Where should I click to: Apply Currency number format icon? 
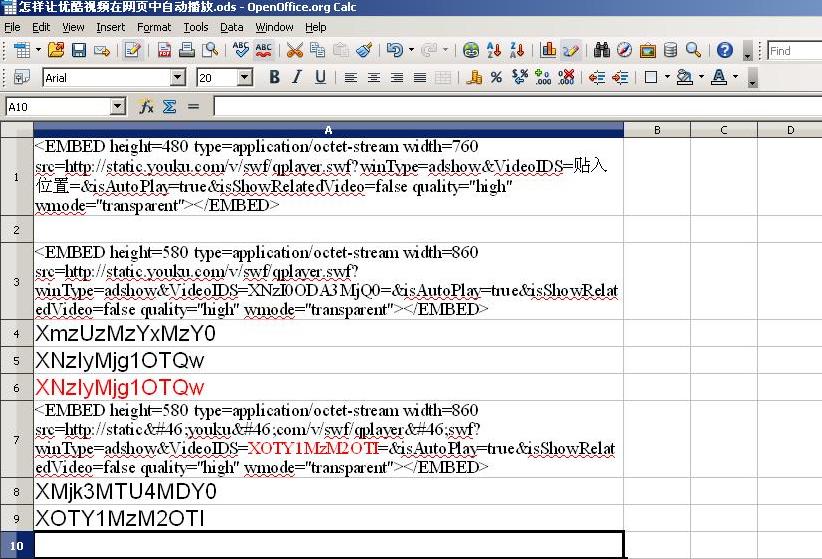pyautogui.click(x=474, y=78)
